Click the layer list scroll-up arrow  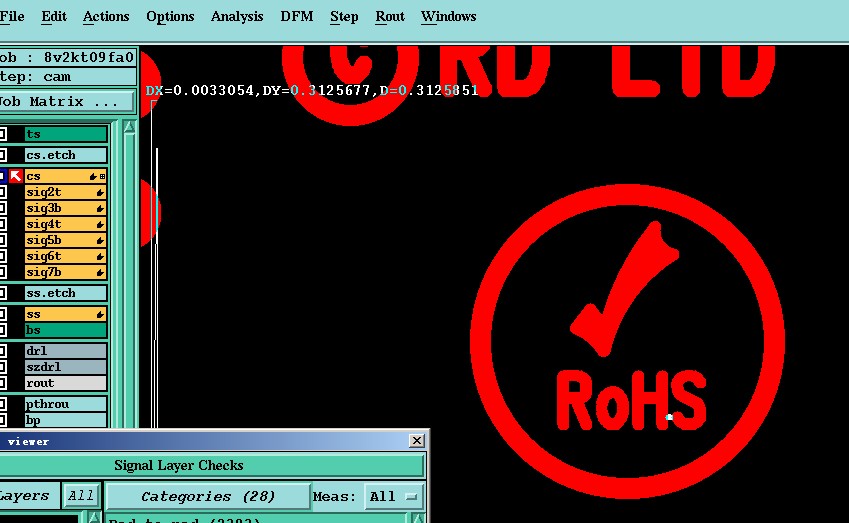tap(129, 127)
